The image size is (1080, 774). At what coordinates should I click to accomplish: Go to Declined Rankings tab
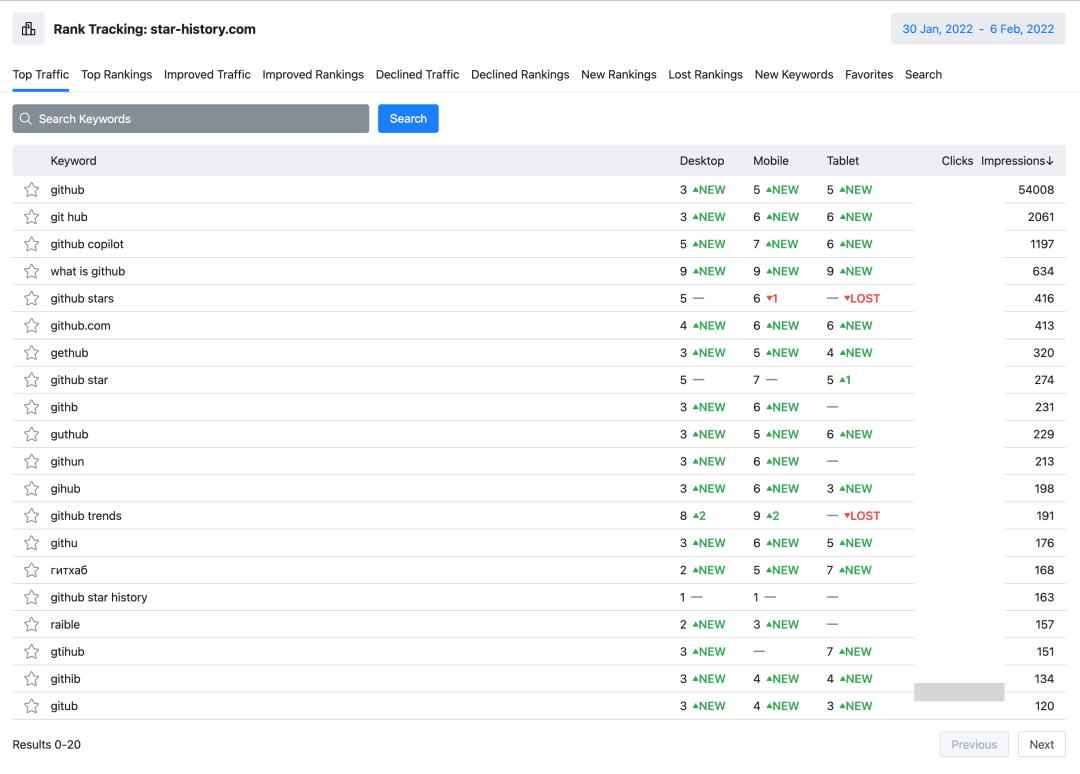pyautogui.click(x=520, y=74)
